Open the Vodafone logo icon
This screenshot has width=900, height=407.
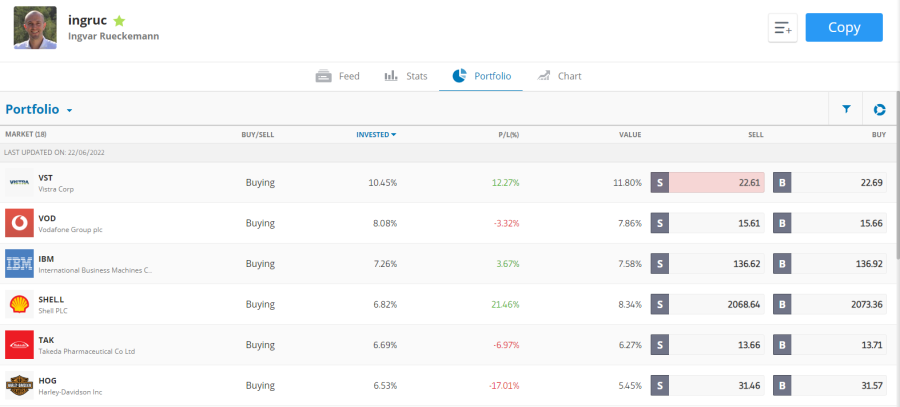tap(20, 223)
